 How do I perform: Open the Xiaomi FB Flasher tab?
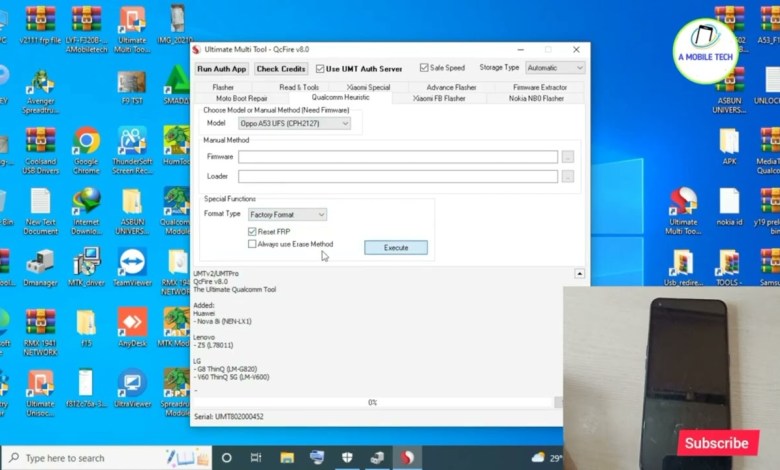[x=439, y=98]
